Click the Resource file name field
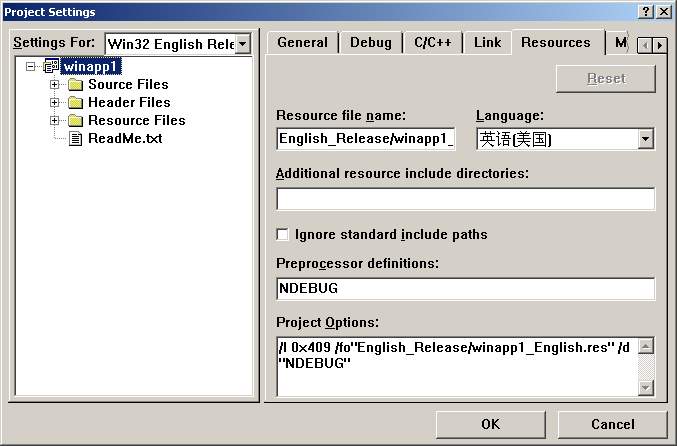 [x=366, y=139]
